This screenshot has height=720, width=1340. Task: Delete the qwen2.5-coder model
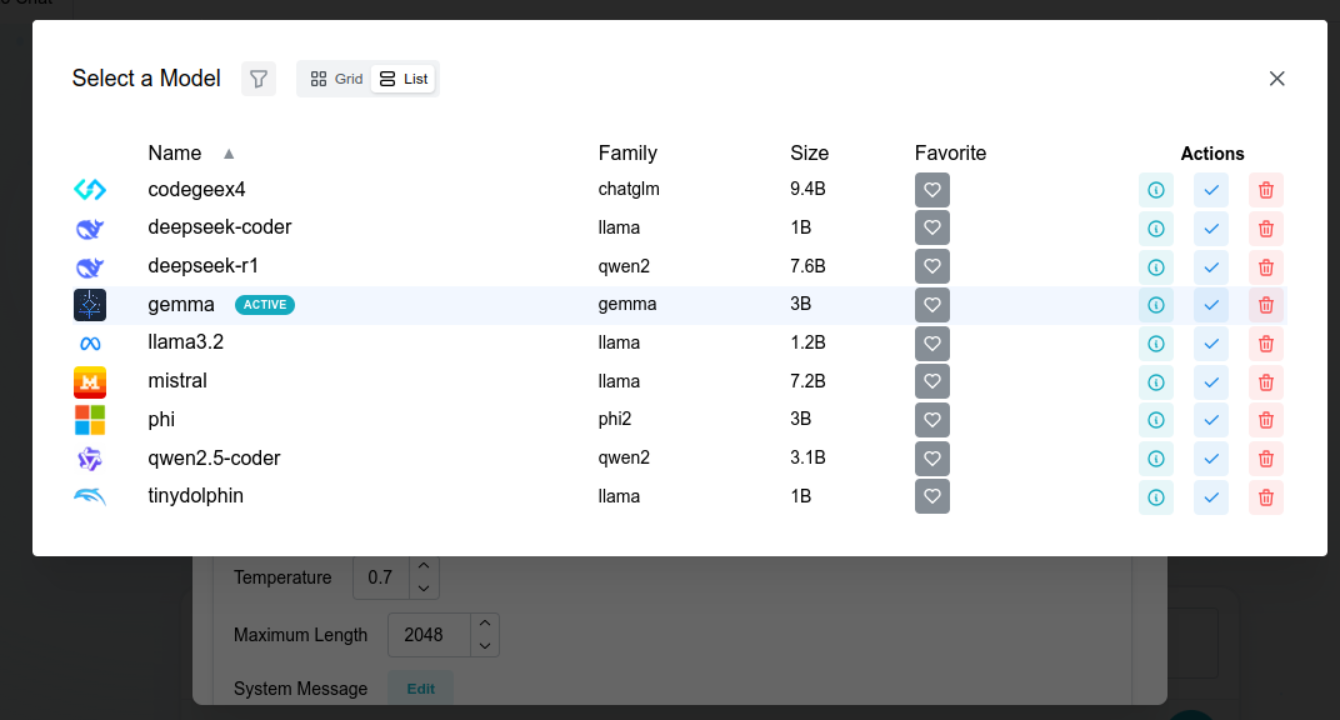(x=1266, y=458)
